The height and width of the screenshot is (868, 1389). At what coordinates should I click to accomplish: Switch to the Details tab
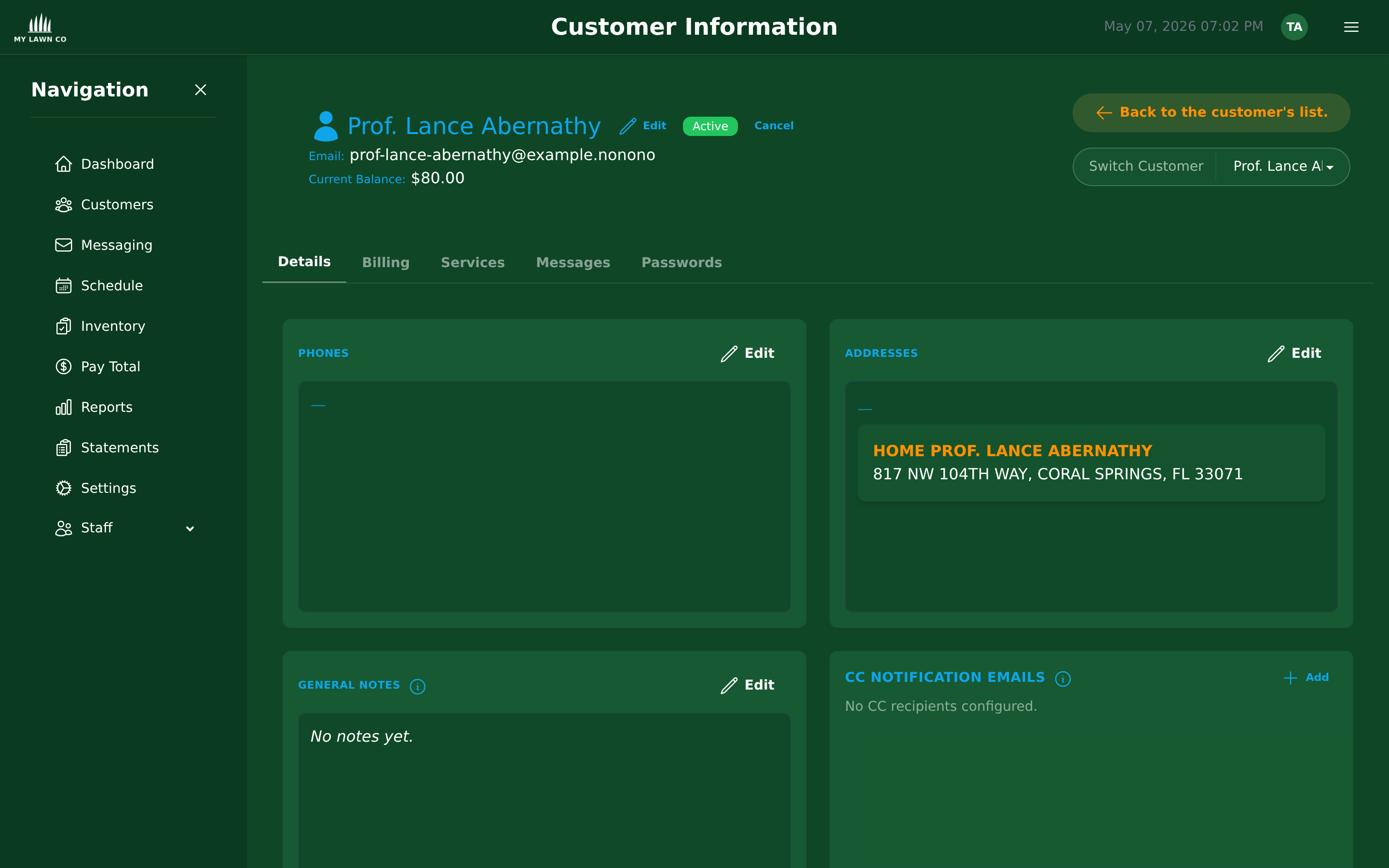coord(304,262)
